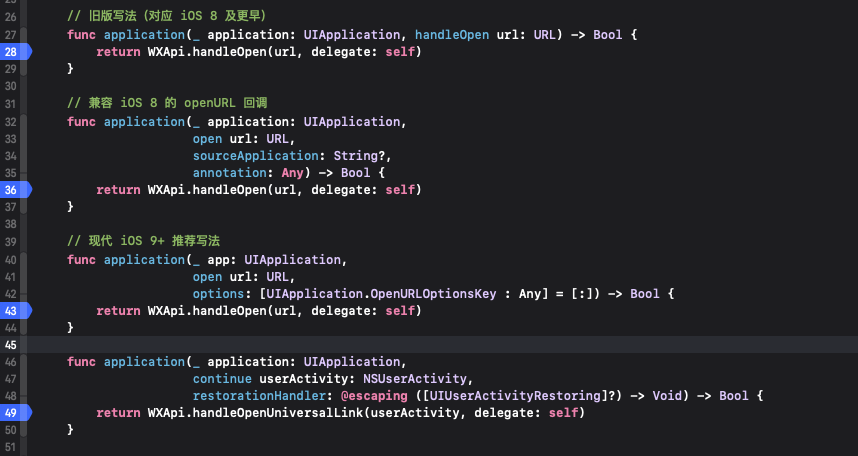This screenshot has height=456, width=858.
Task: Click line number 40 in the gutter
Action: [x=10, y=259]
